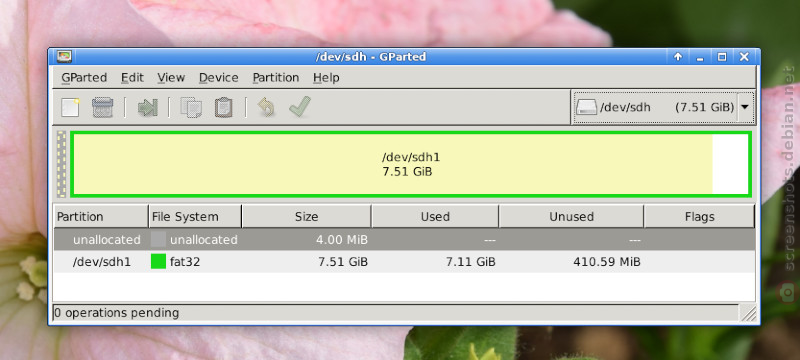Open the GParted menu
The image size is (800, 360).
point(84,78)
